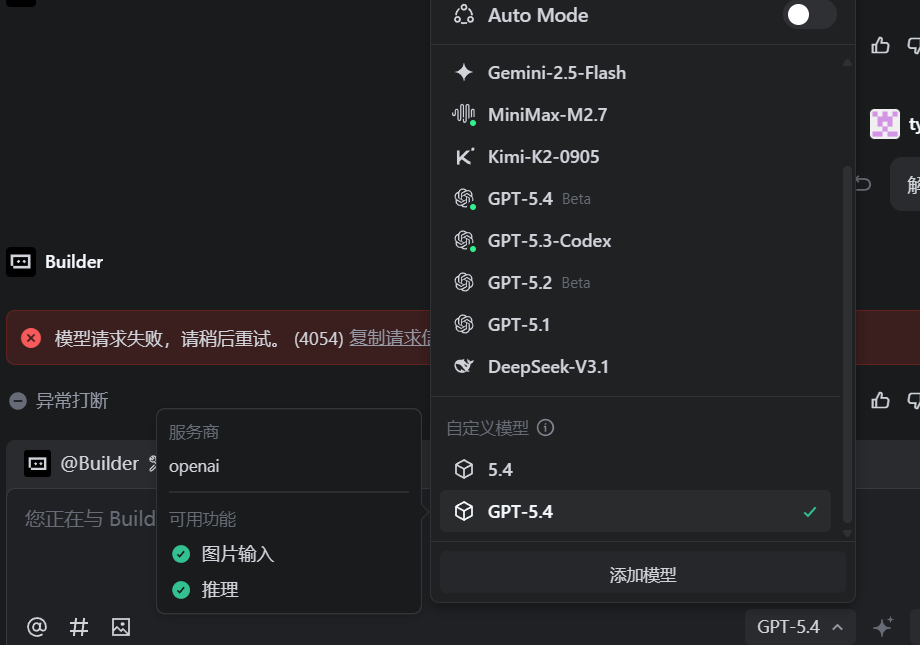
Task: Click the red error icon in failure banner
Action: click(31, 338)
